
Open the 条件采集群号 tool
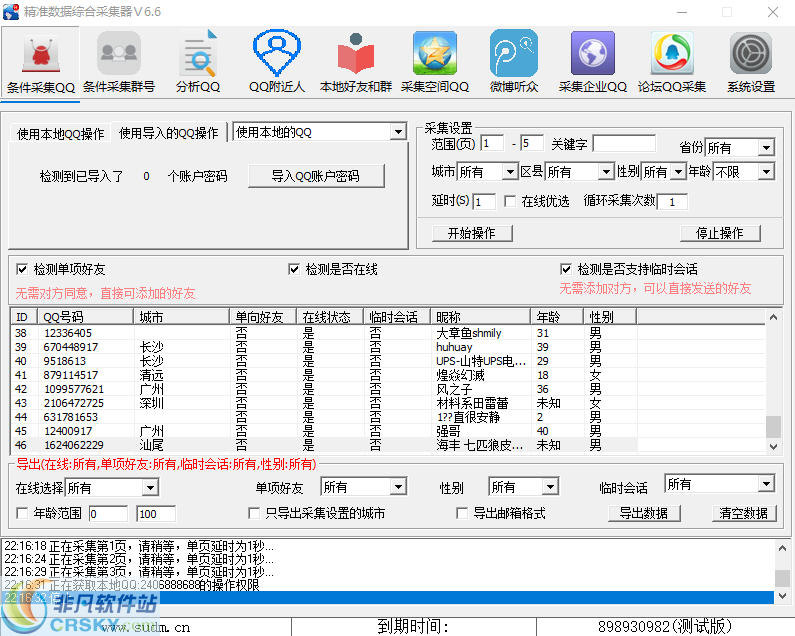point(119,62)
